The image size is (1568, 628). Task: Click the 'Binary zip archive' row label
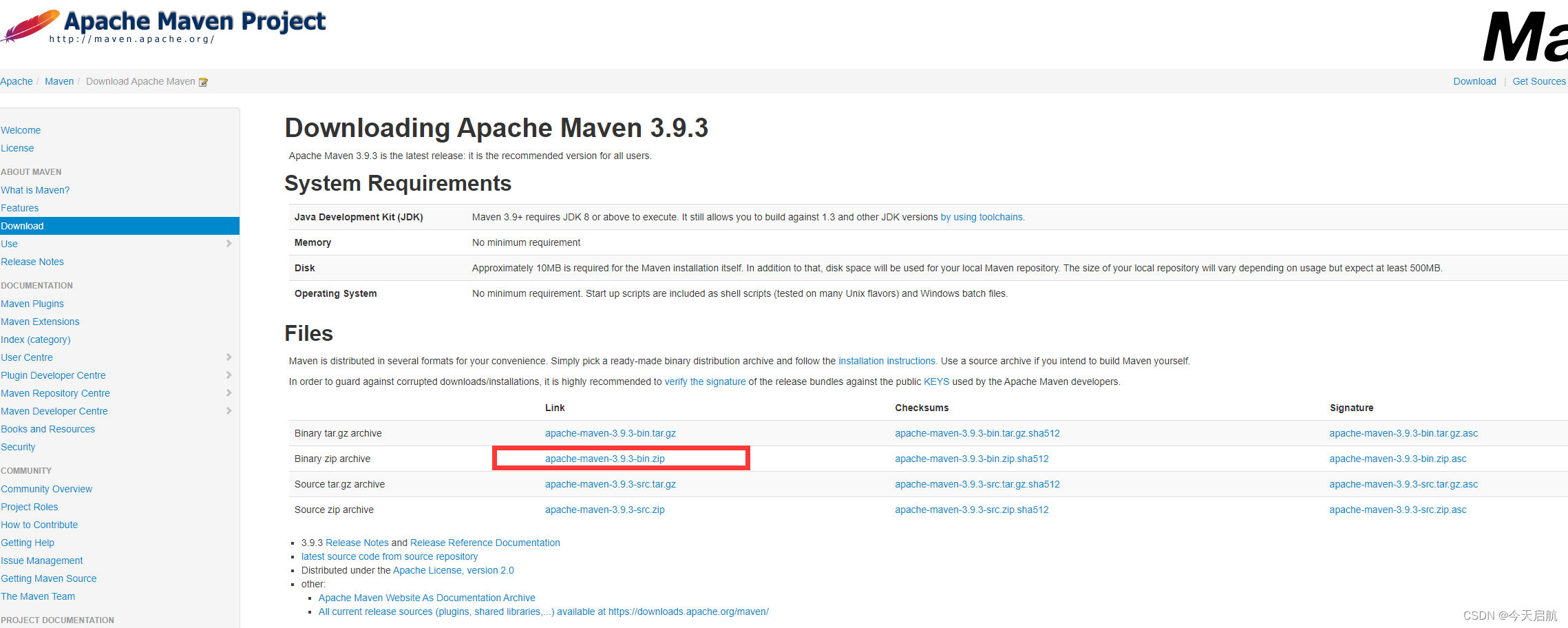332,459
